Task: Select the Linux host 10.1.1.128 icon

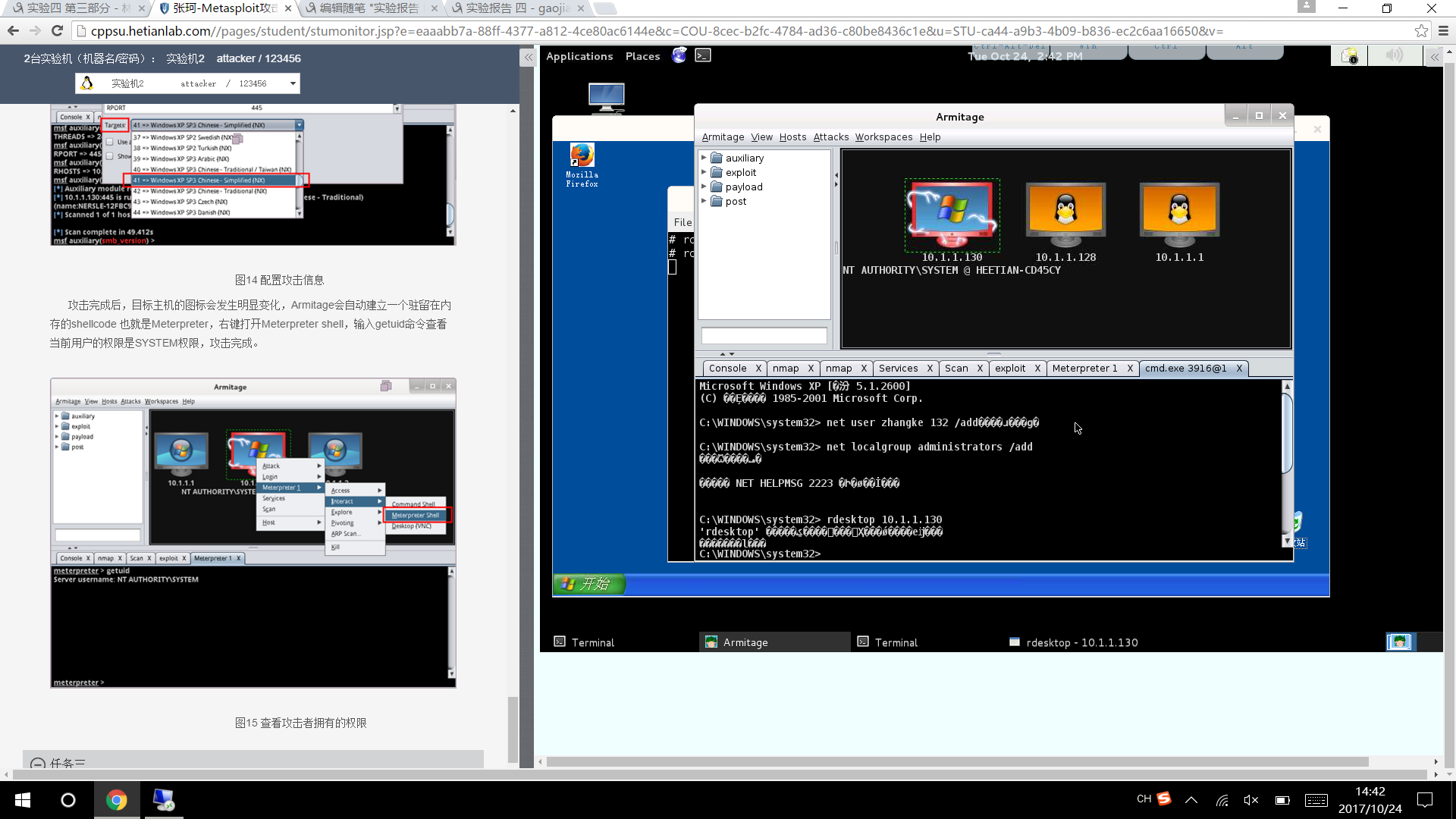Action: [x=1065, y=215]
